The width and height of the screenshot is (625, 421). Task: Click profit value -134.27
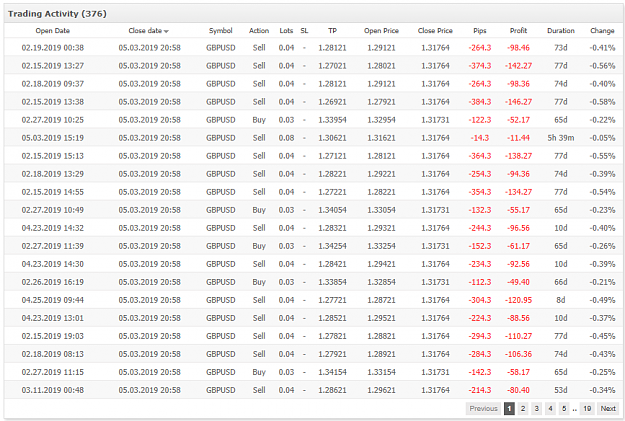point(518,192)
